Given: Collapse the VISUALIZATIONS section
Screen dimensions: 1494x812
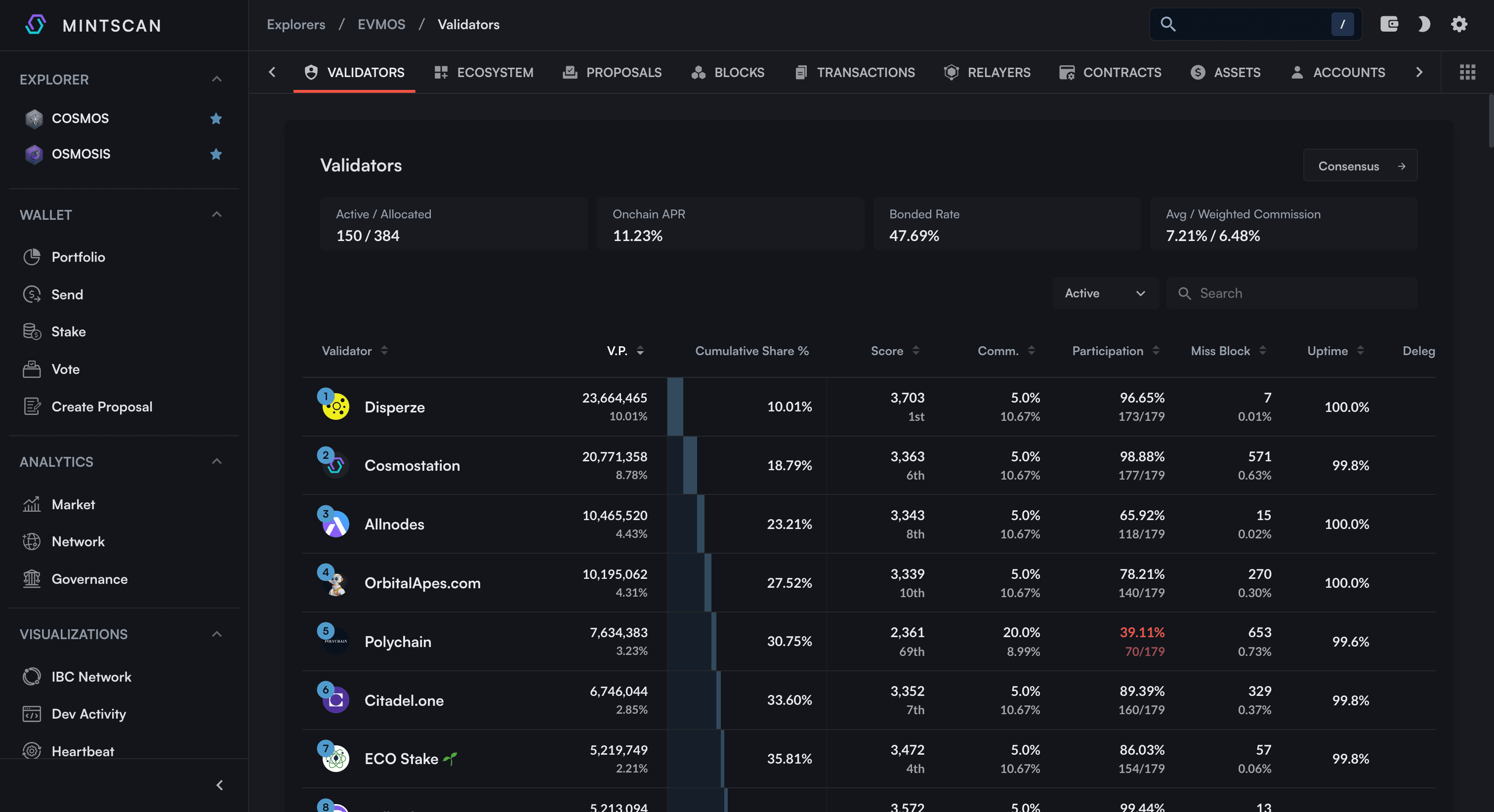Looking at the screenshot, I should click(217, 634).
